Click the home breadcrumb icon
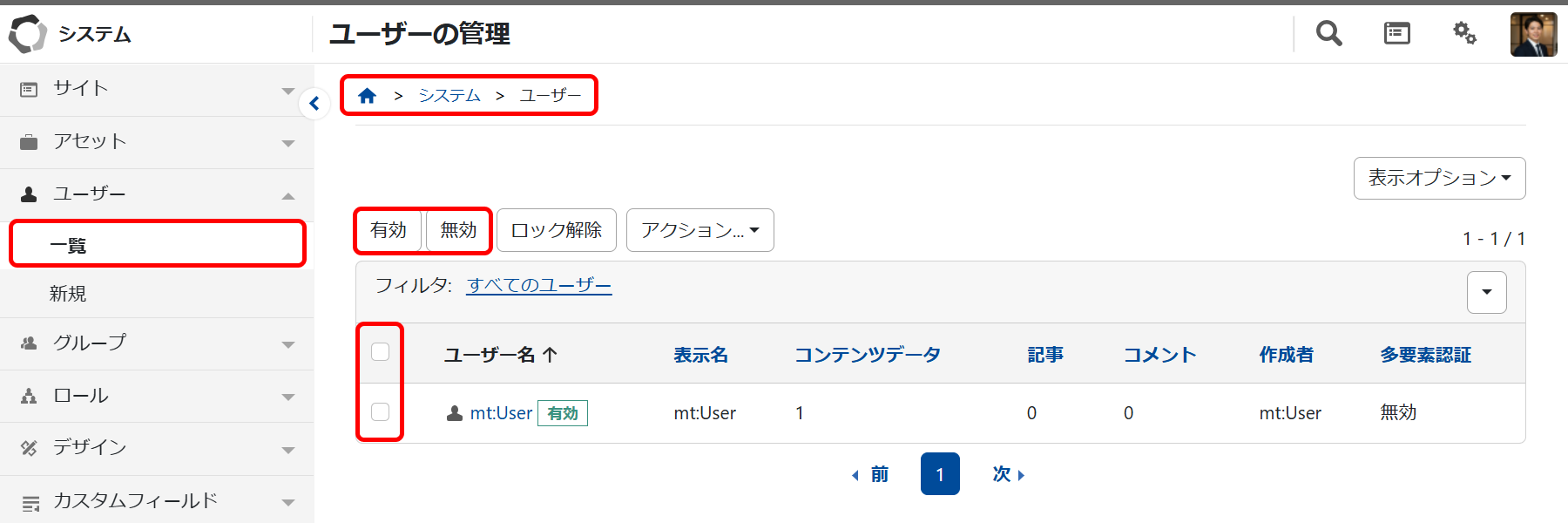Screen dimensions: 1568x523 tap(367, 96)
